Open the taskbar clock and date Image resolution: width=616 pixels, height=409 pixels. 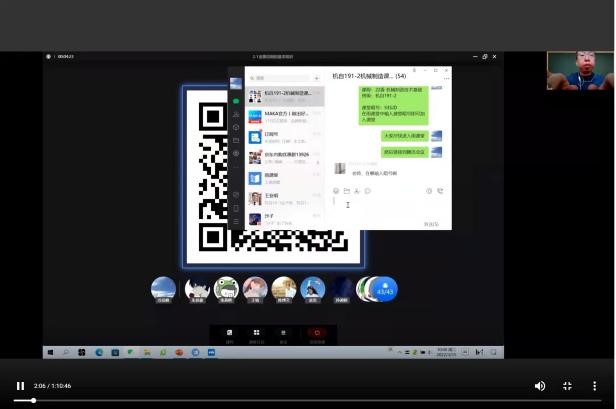point(446,352)
